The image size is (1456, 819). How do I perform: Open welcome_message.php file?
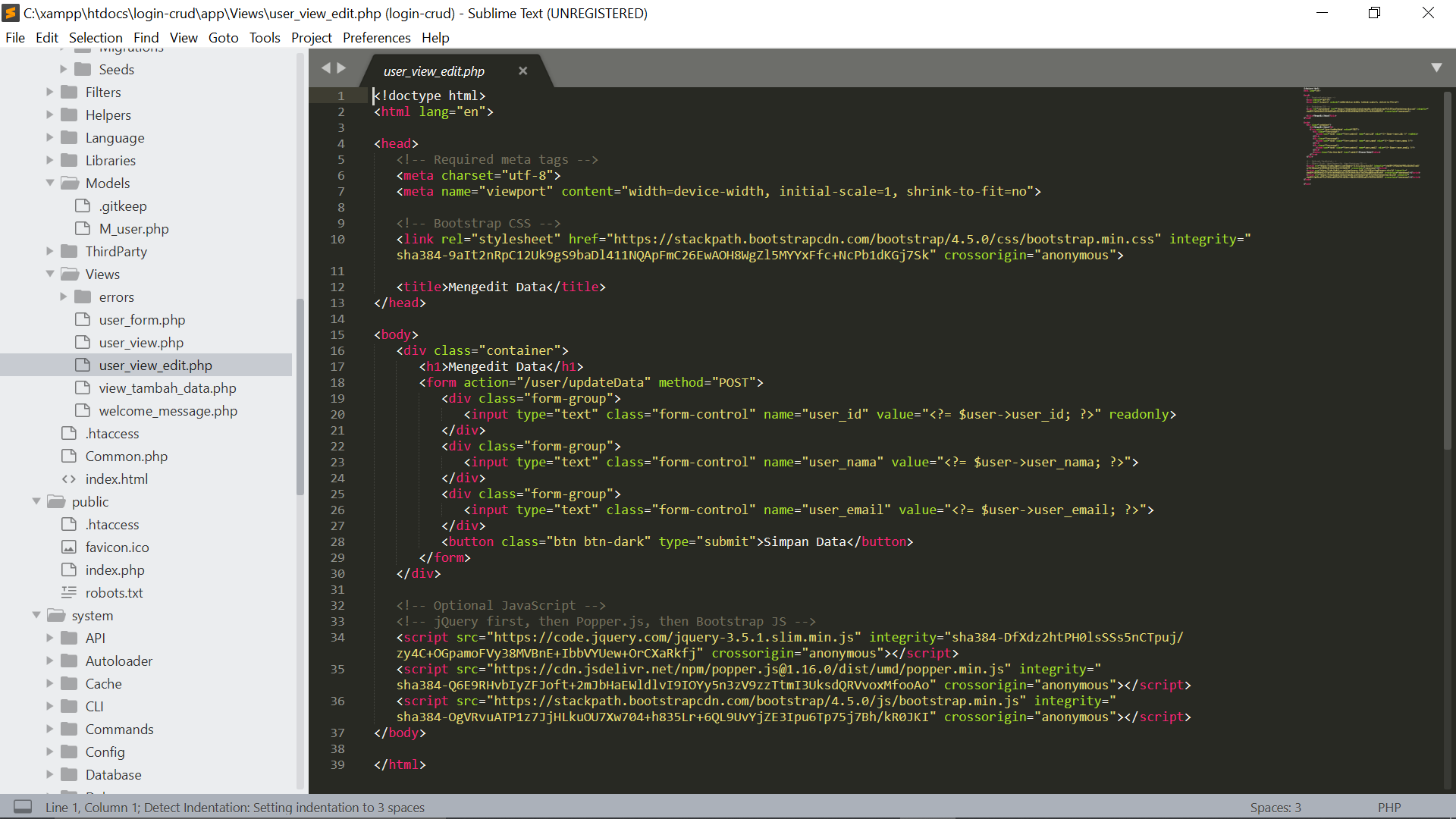[168, 410]
